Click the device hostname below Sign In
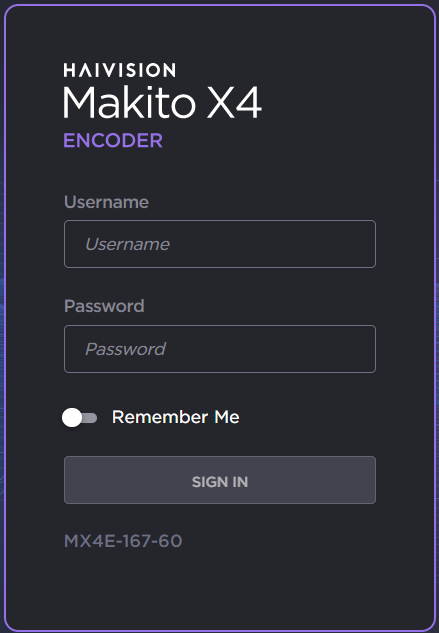439x633 pixels. 123,541
